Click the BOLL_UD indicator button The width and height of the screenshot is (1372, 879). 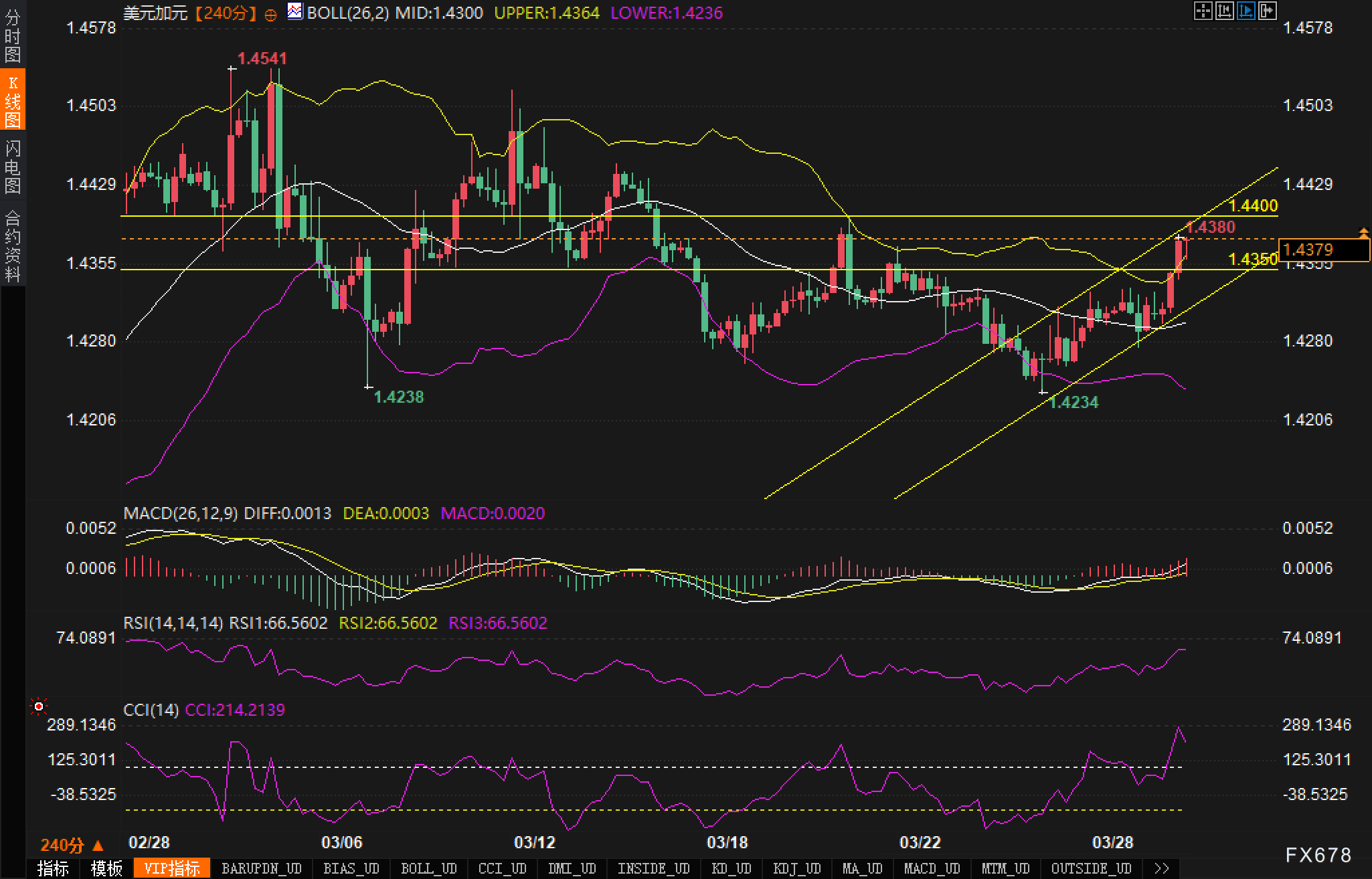(x=428, y=868)
